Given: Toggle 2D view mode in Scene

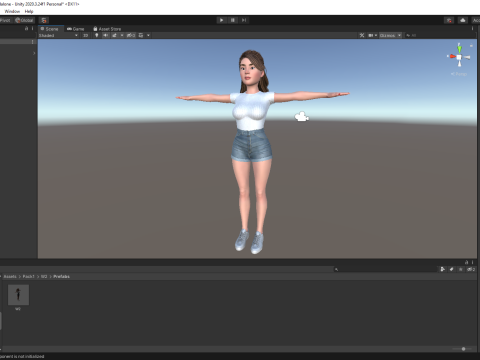Looking at the screenshot, I should click(86, 35).
